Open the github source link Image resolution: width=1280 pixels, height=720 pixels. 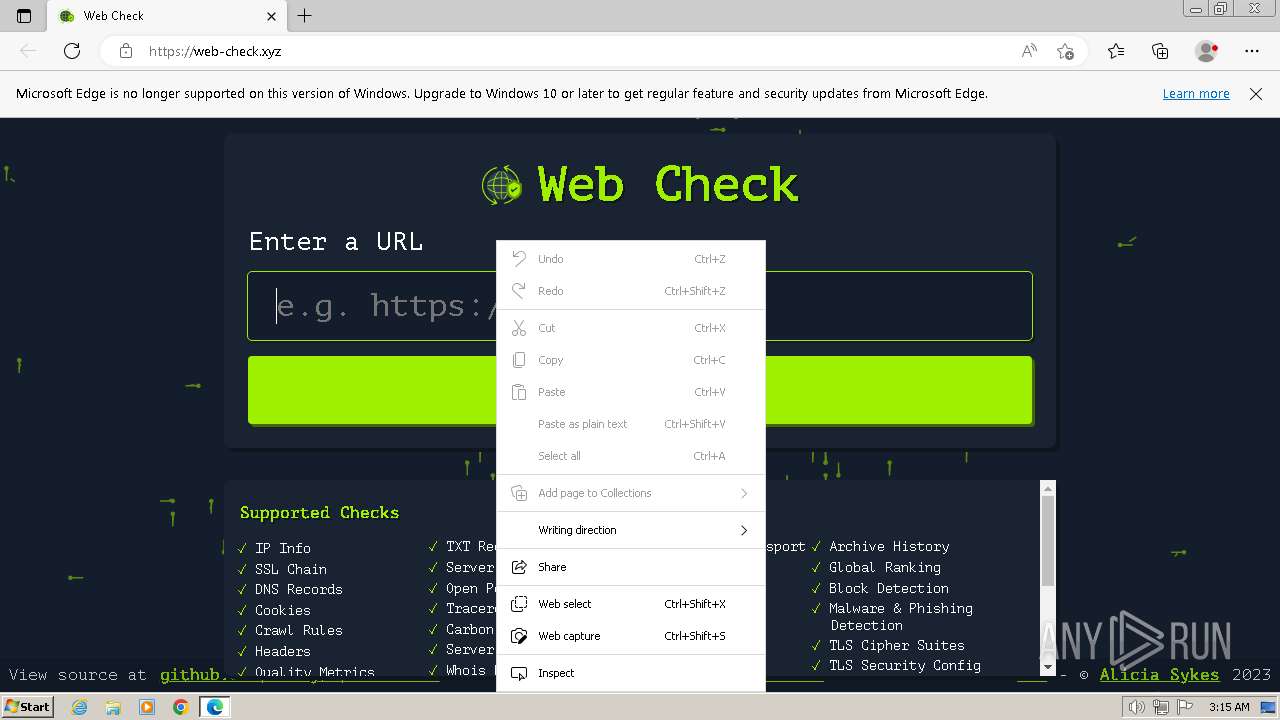[x=194, y=675]
